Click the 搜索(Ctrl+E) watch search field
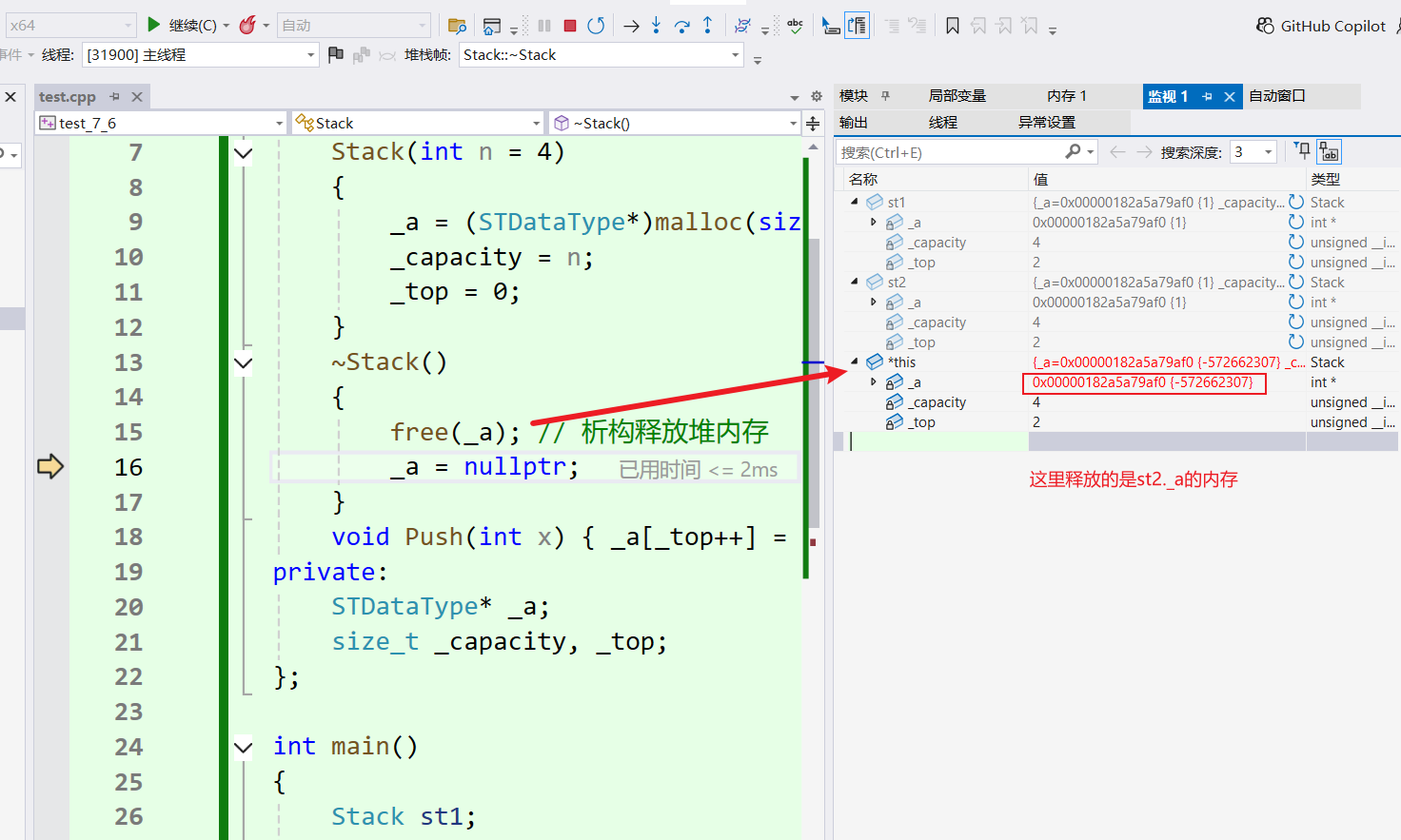The height and width of the screenshot is (840, 1401). tap(950, 152)
